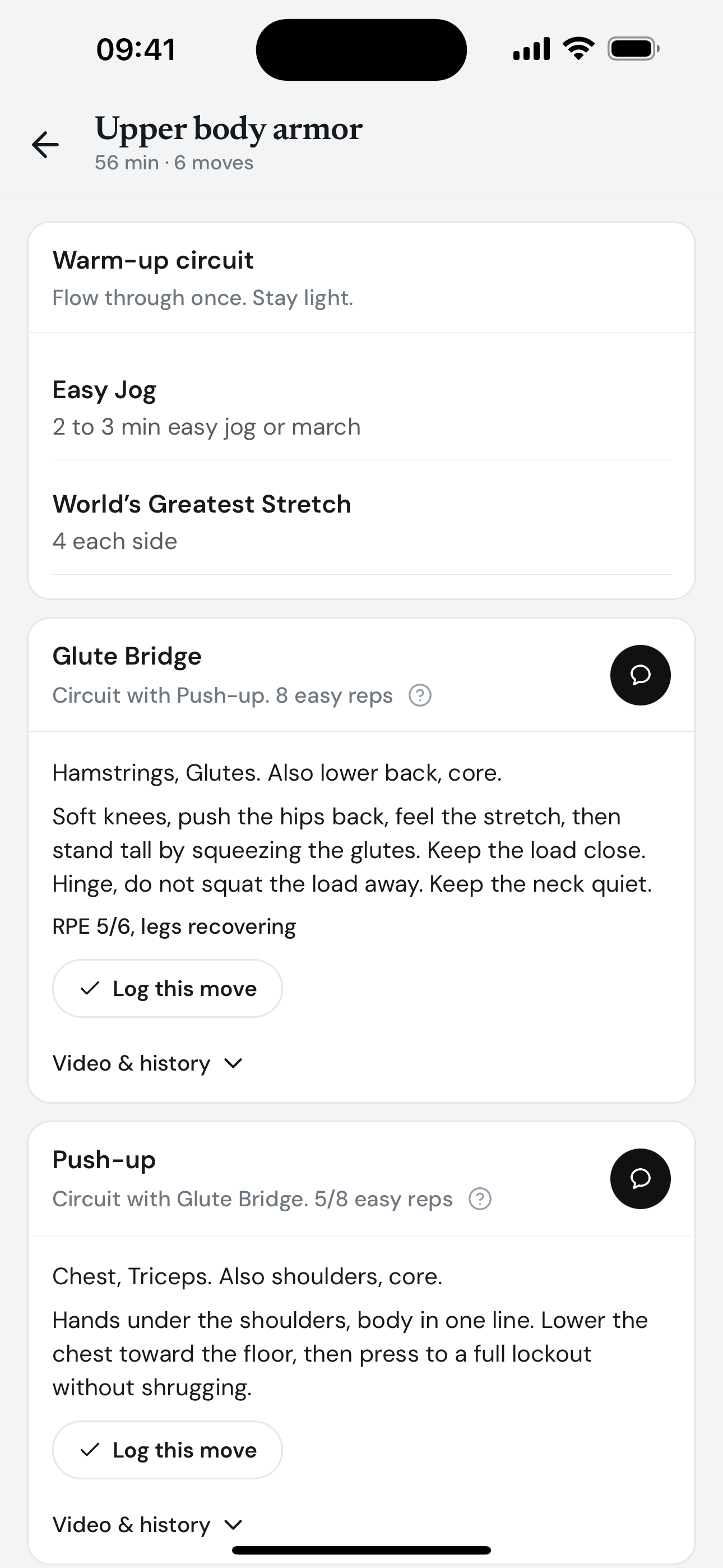Select World's Greatest Stretch item

click(x=361, y=522)
